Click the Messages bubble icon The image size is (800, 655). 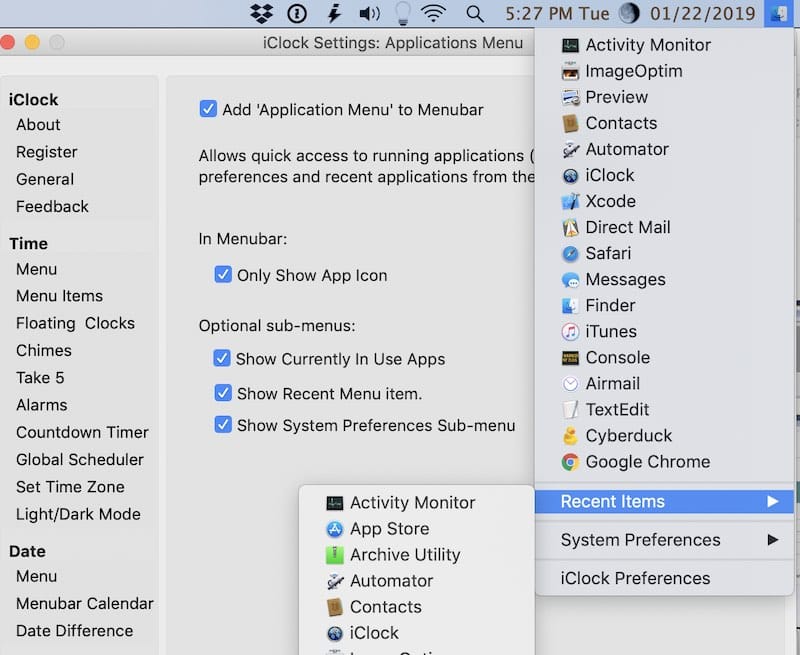click(x=570, y=280)
